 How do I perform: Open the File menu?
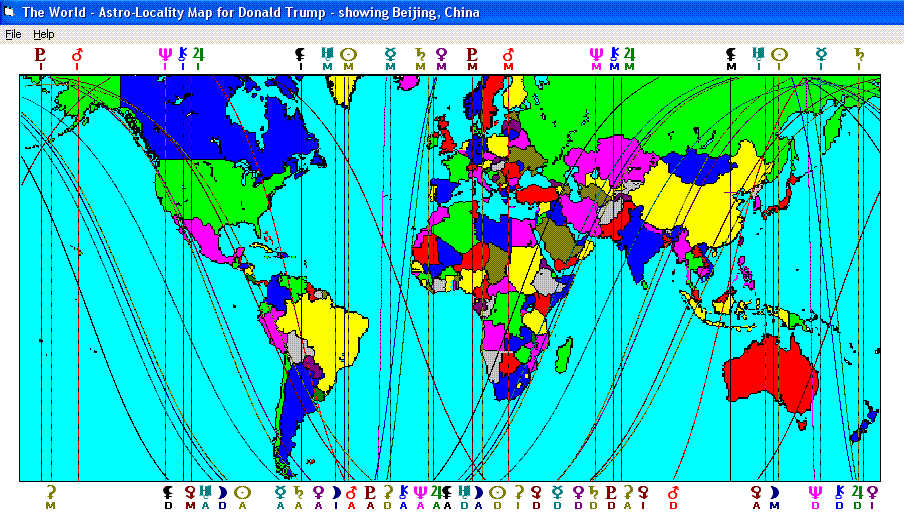(x=13, y=34)
